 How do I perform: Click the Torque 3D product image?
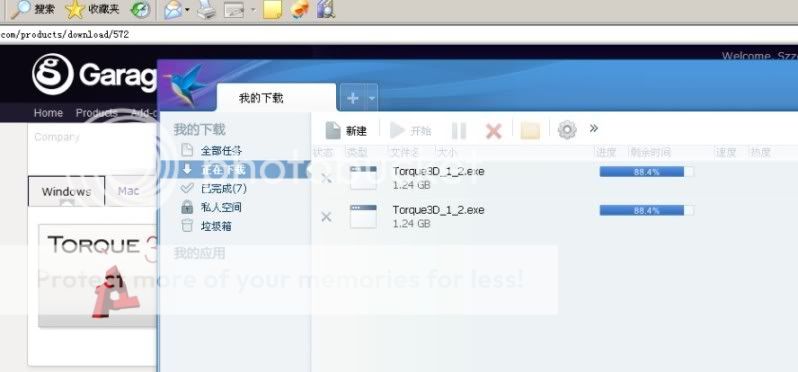tap(98, 275)
